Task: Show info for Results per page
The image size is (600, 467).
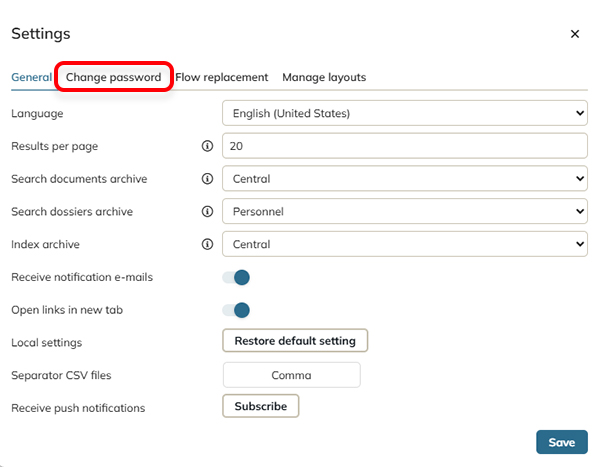Action: pos(207,146)
